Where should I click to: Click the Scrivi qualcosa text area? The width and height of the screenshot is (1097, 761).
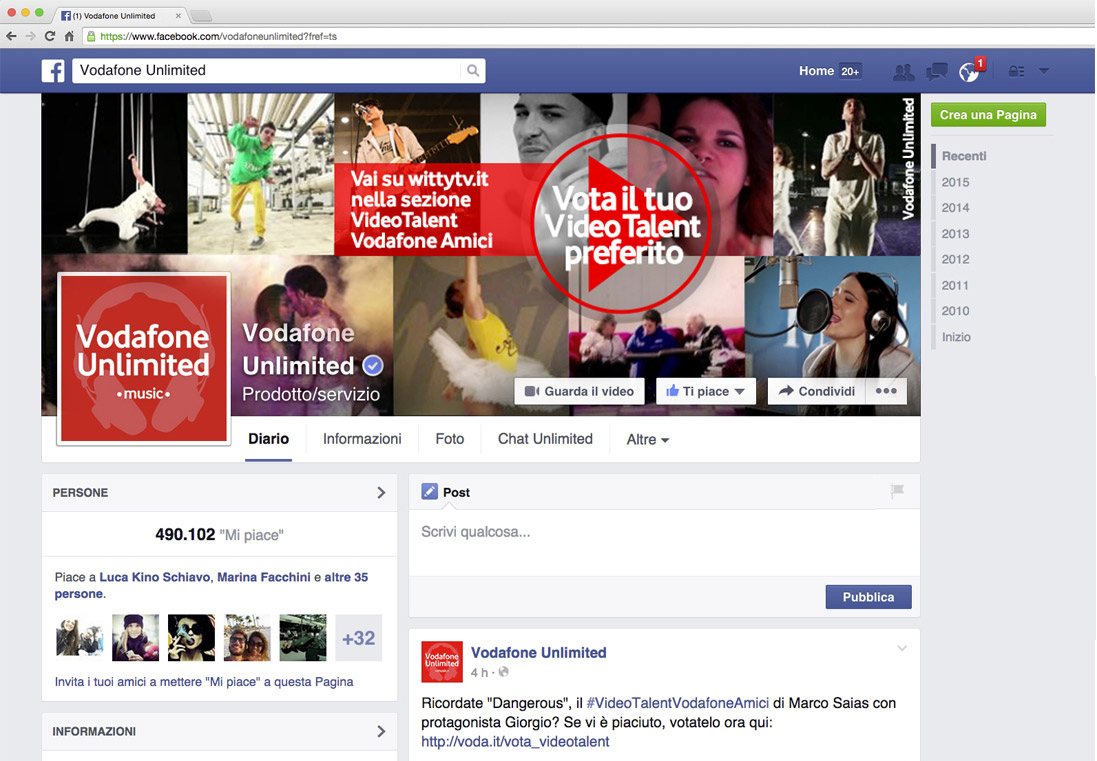664,543
